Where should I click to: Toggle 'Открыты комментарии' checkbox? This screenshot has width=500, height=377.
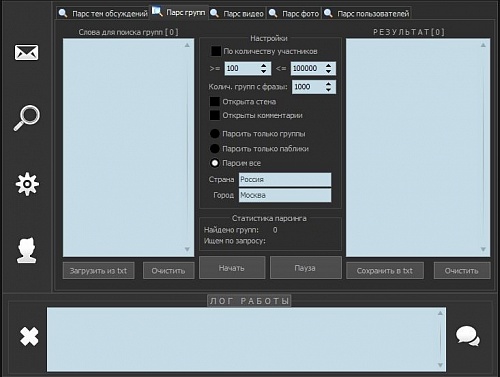coord(215,115)
